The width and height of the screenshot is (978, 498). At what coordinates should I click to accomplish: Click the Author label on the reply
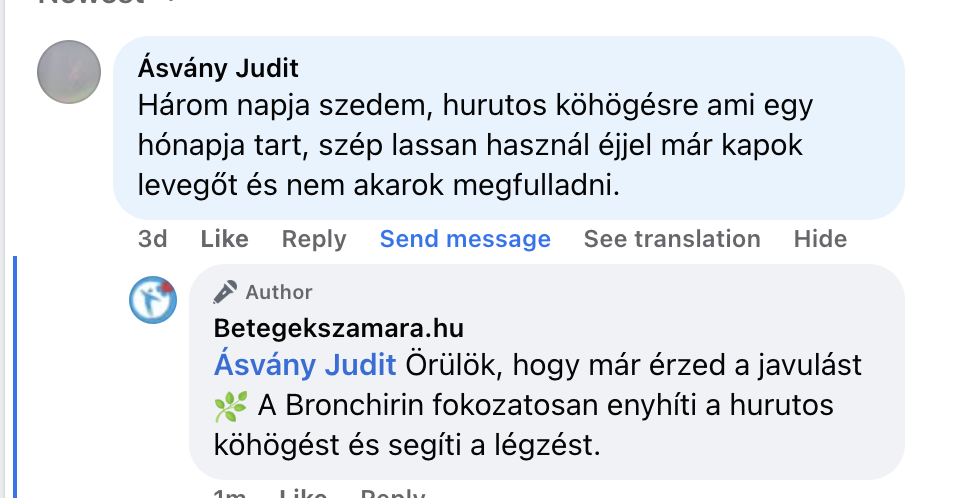[279, 292]
